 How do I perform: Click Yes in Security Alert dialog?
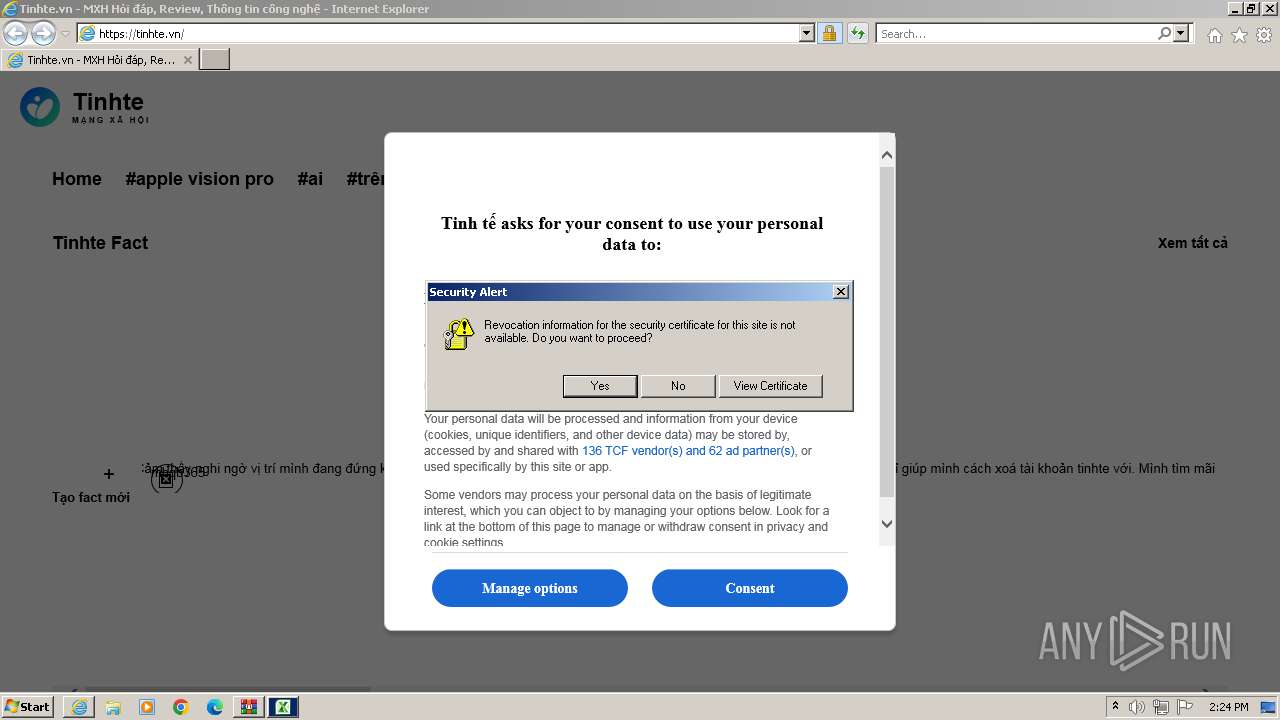click(600, 386)
